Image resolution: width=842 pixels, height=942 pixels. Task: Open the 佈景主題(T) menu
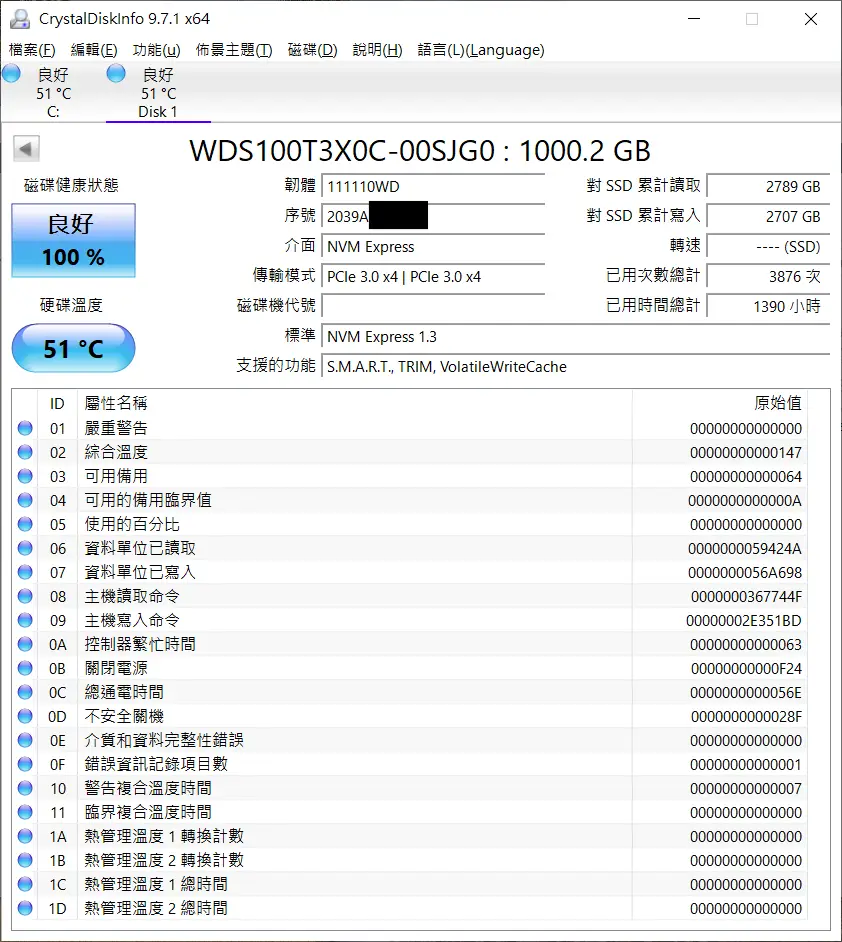tap(234, 50)
